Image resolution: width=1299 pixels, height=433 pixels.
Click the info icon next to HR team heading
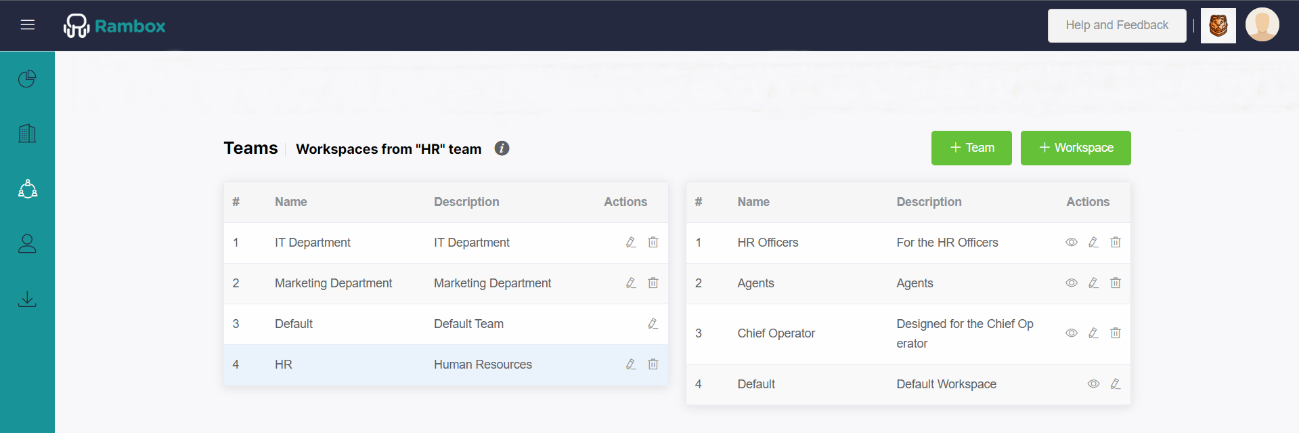click(x=502, y=148)
